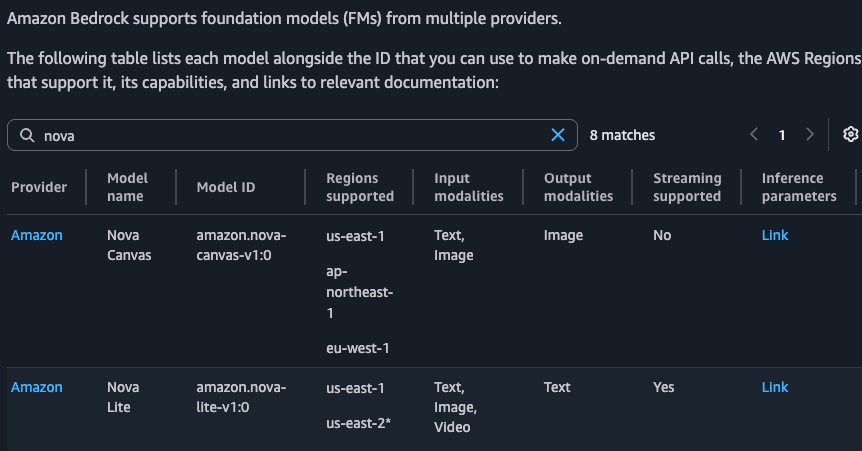This screenshot has height=451, width=862.
Task: Open inference parameters Link for Nova Canvas
Action: point(774,235)
